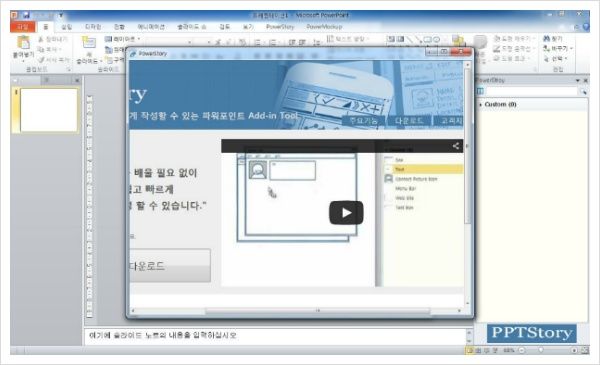Screen dimensions: 600x365
Task: Open the PowerStory ribbon tab
Action: 280,27
